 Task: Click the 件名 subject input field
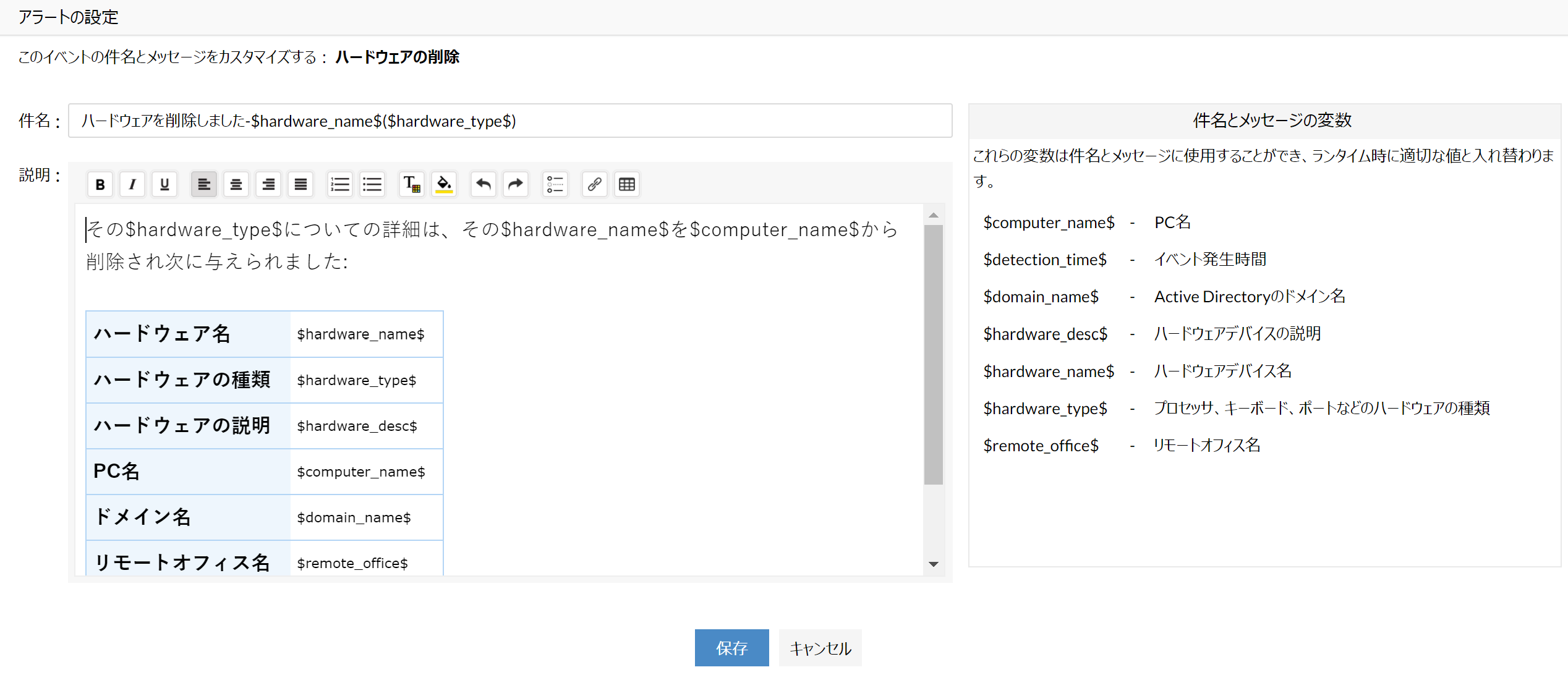(509, 121)
